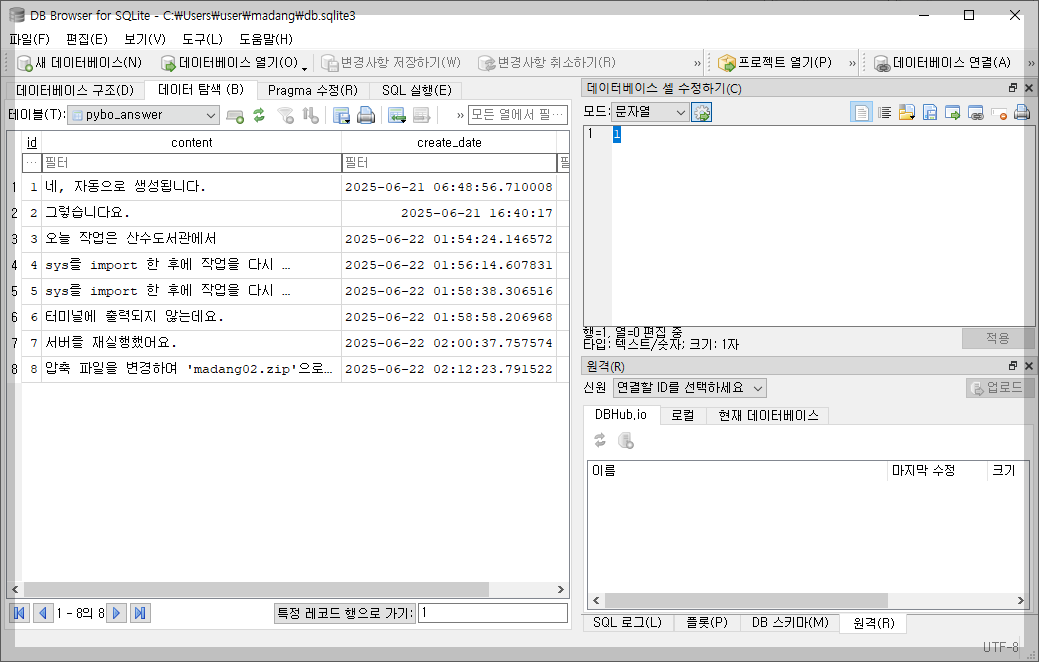
Task: Open the identity selection dropdown
Action: pyautogui.click(x=689, y=388)
